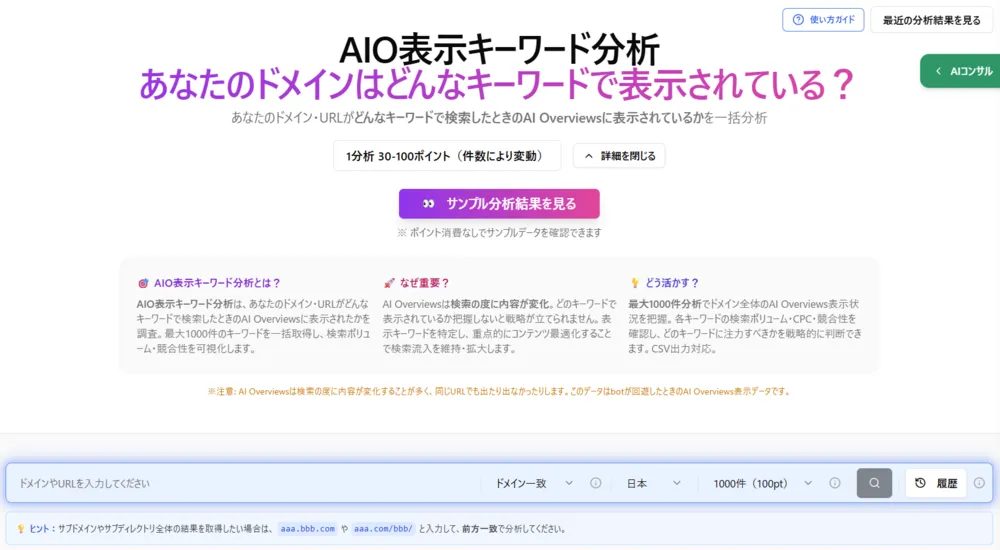1000x550 pixels.
Task: Click the 1分析 30-100ポイント badge
Action: coord(446,156)
